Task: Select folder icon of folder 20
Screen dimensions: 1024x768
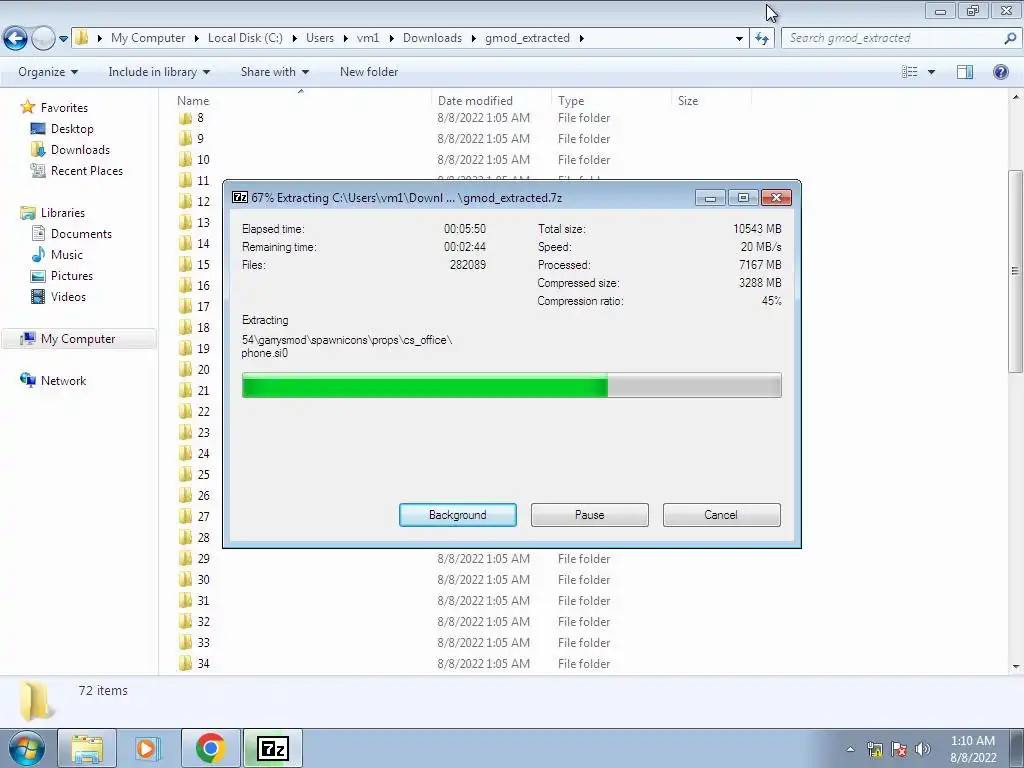Action: [185, 370]
